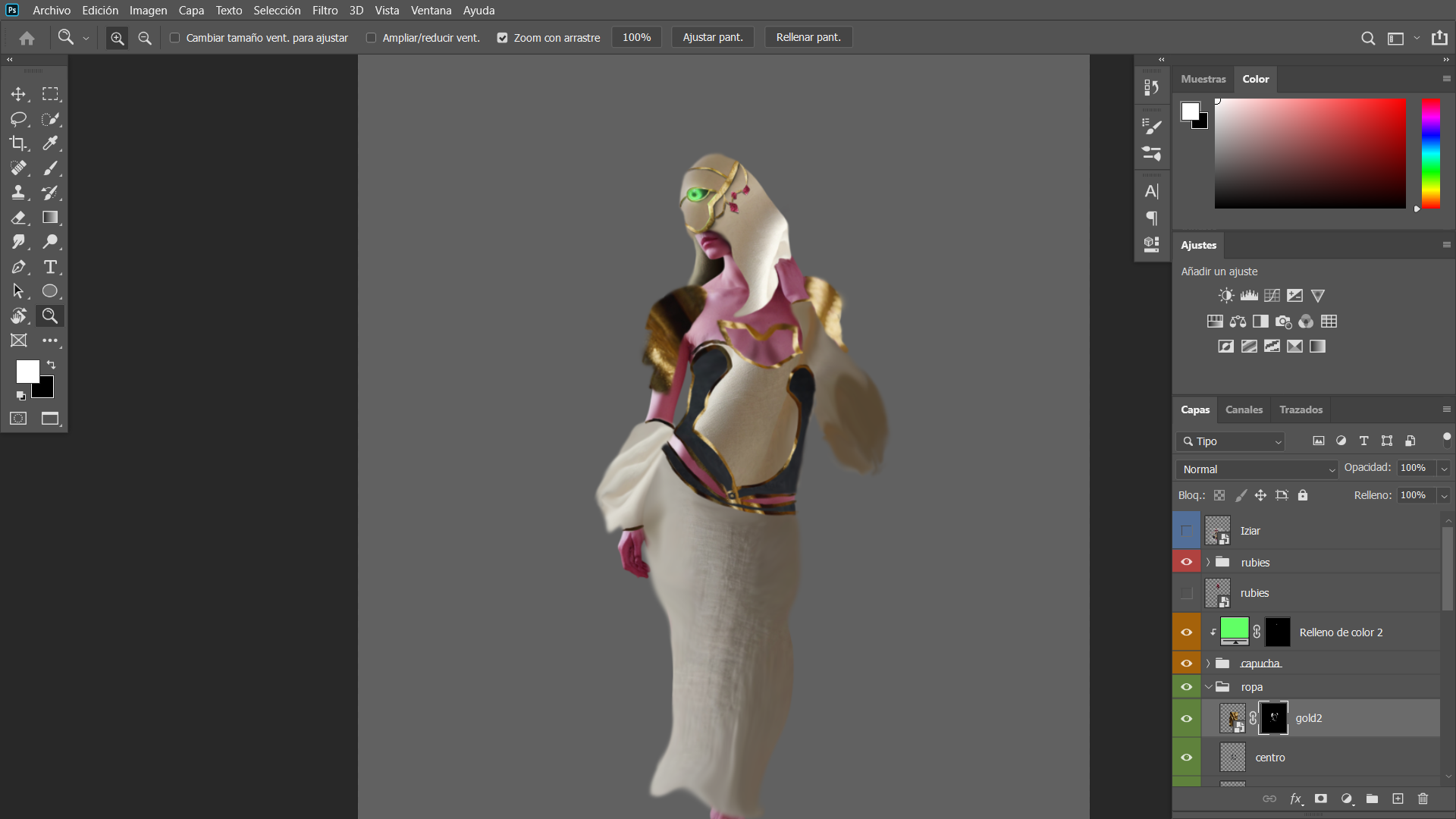Hide the capucha group
This screenshot has width=1456, height=819.
click(x=1187, y=664)
